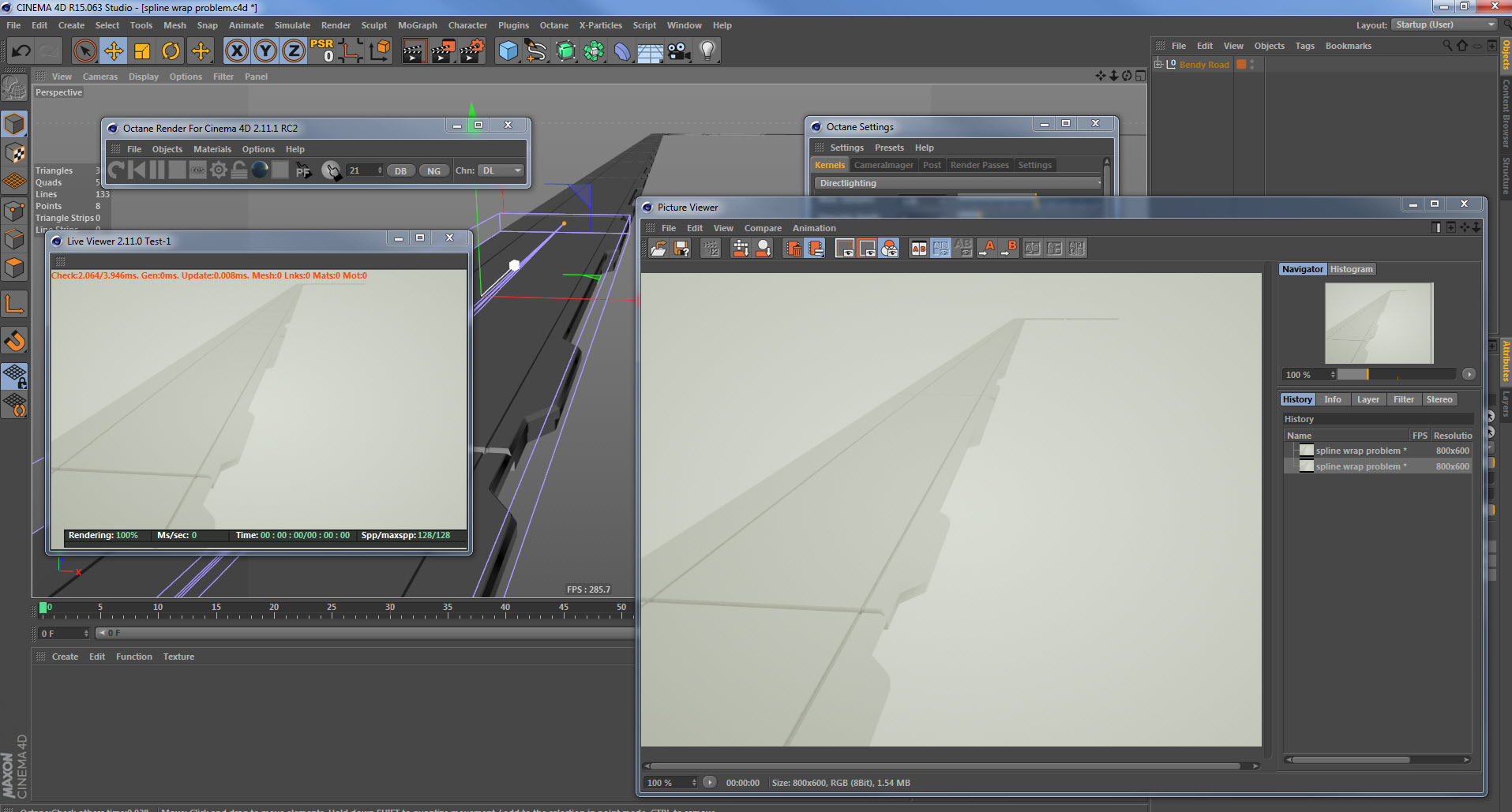Switch to CameraImager tab in Octane Settings
The image size is (1512, 812).
click(884, 165)
